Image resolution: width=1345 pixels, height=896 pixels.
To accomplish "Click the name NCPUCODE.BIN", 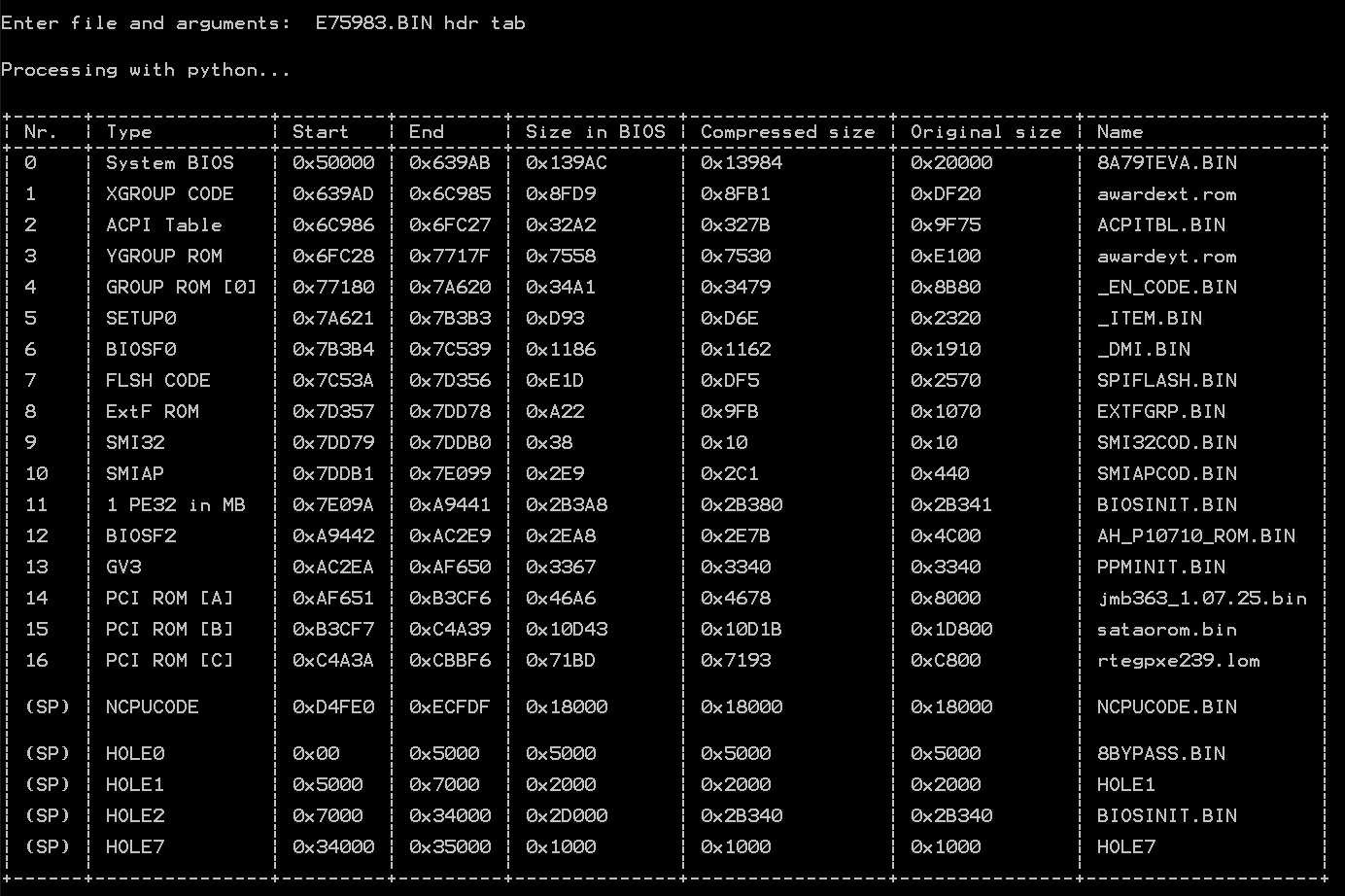I will click(1167, 707).
